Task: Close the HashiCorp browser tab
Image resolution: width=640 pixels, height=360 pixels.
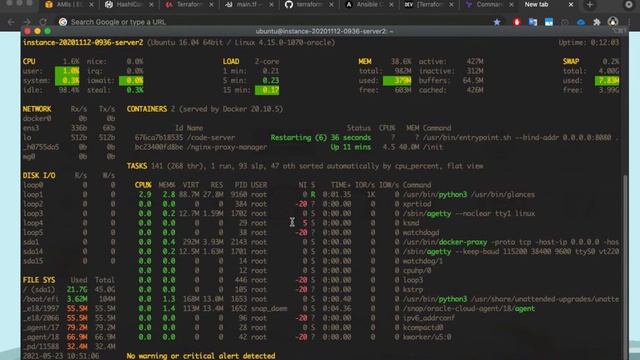Action: (151, 5)
